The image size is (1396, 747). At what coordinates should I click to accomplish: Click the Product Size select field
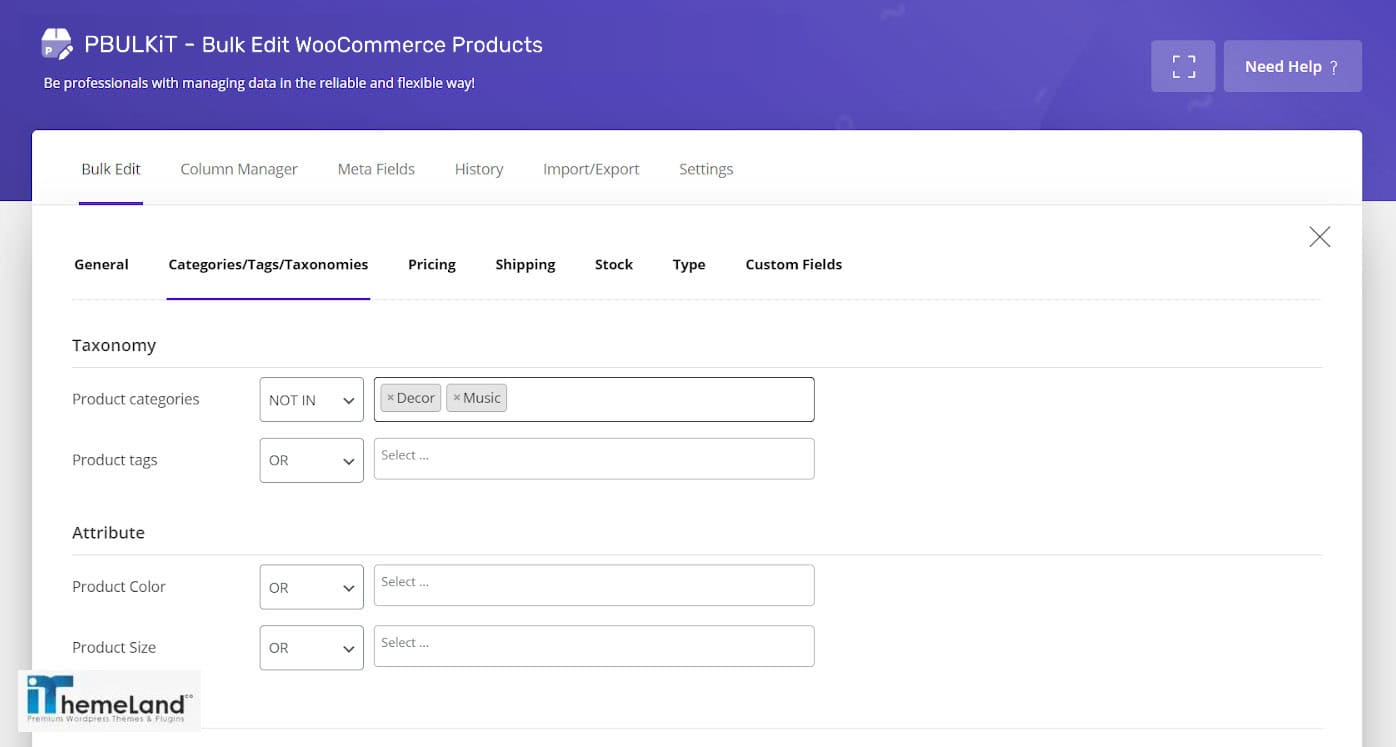click(x=594, y=647)
